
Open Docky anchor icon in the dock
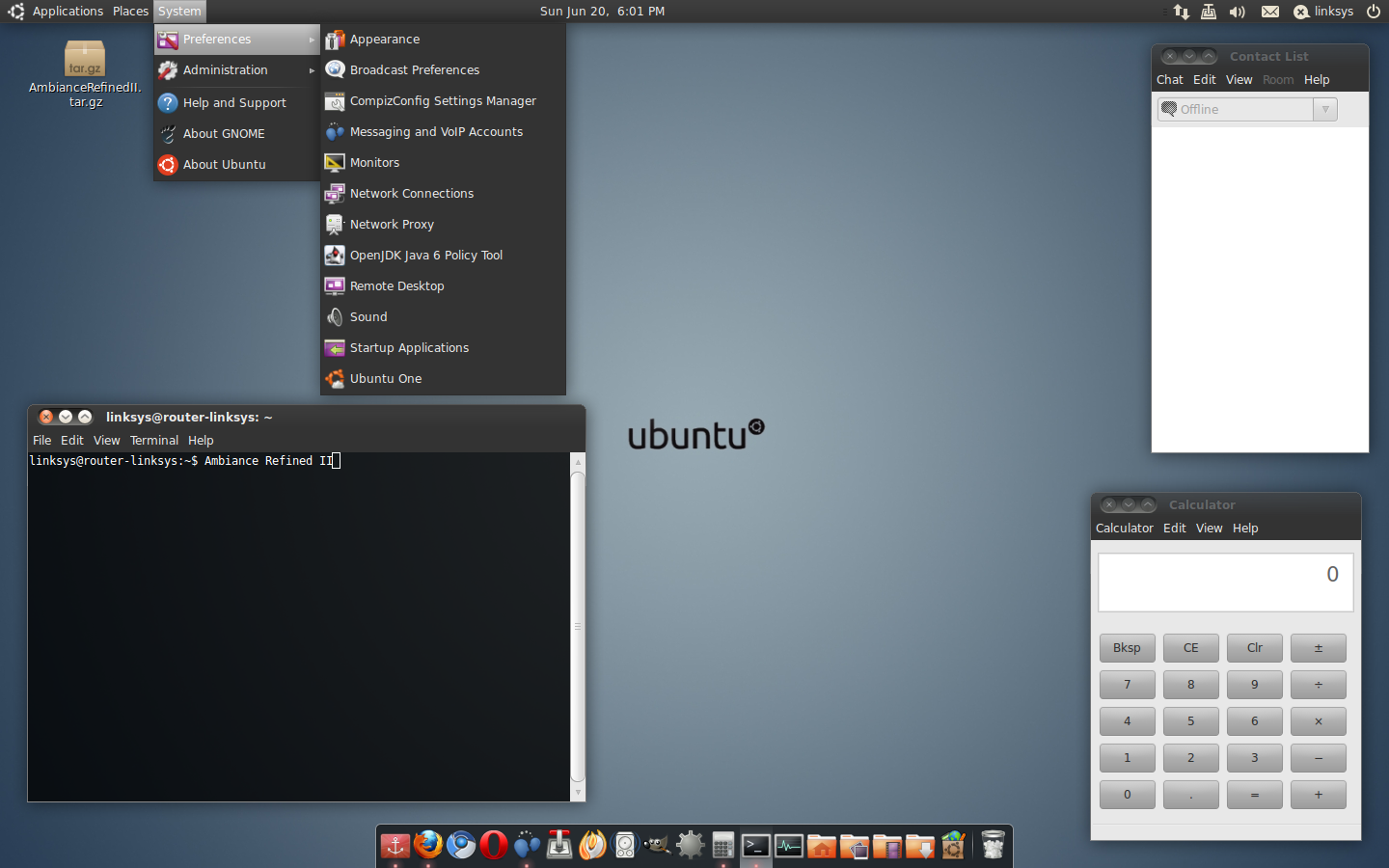click(395, 846)
